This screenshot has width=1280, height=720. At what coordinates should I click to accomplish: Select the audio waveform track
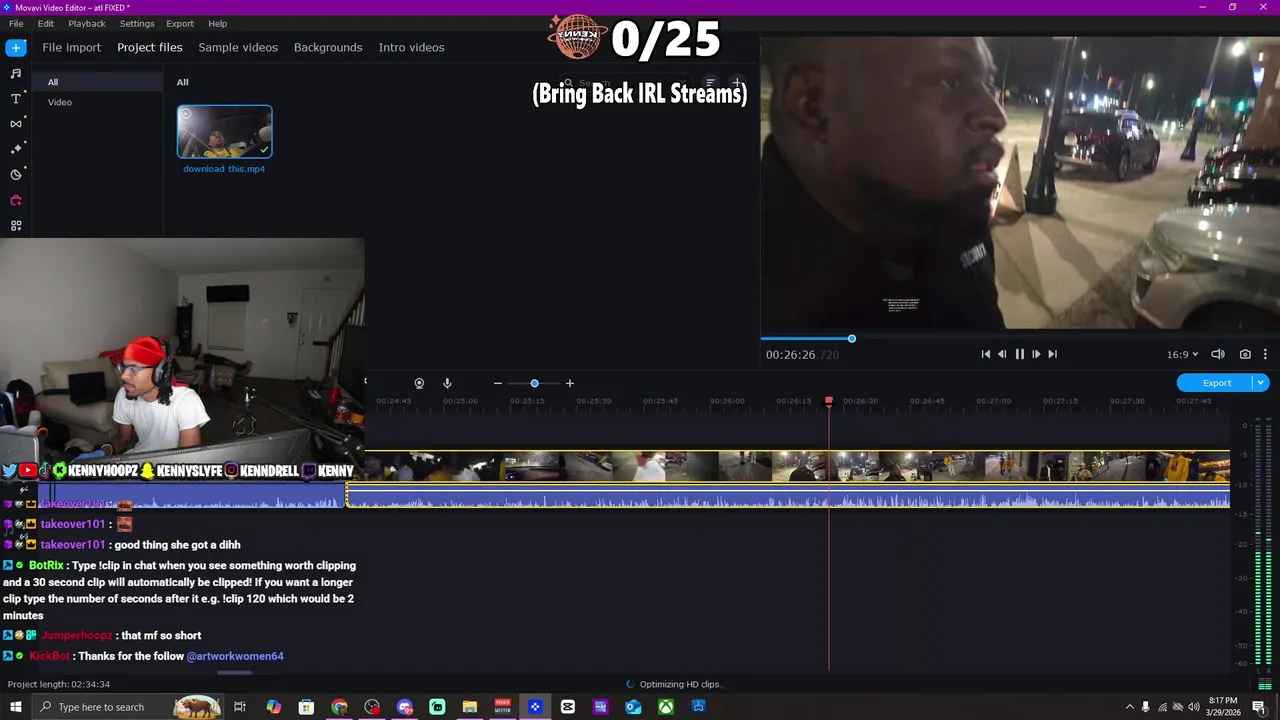click(x=788, y=496)
